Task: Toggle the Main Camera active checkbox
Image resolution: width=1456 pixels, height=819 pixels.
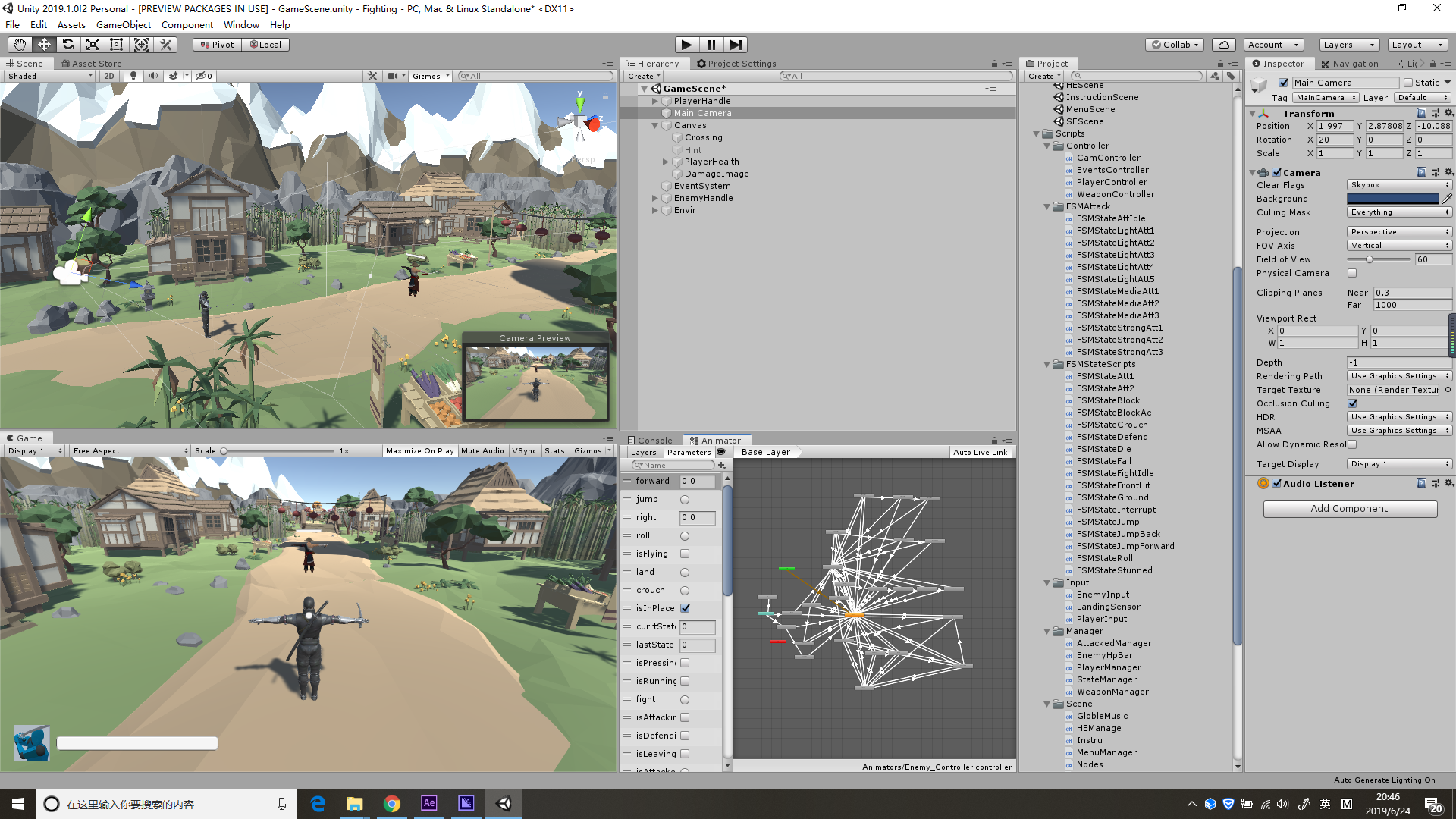Action: [1283, 83]
